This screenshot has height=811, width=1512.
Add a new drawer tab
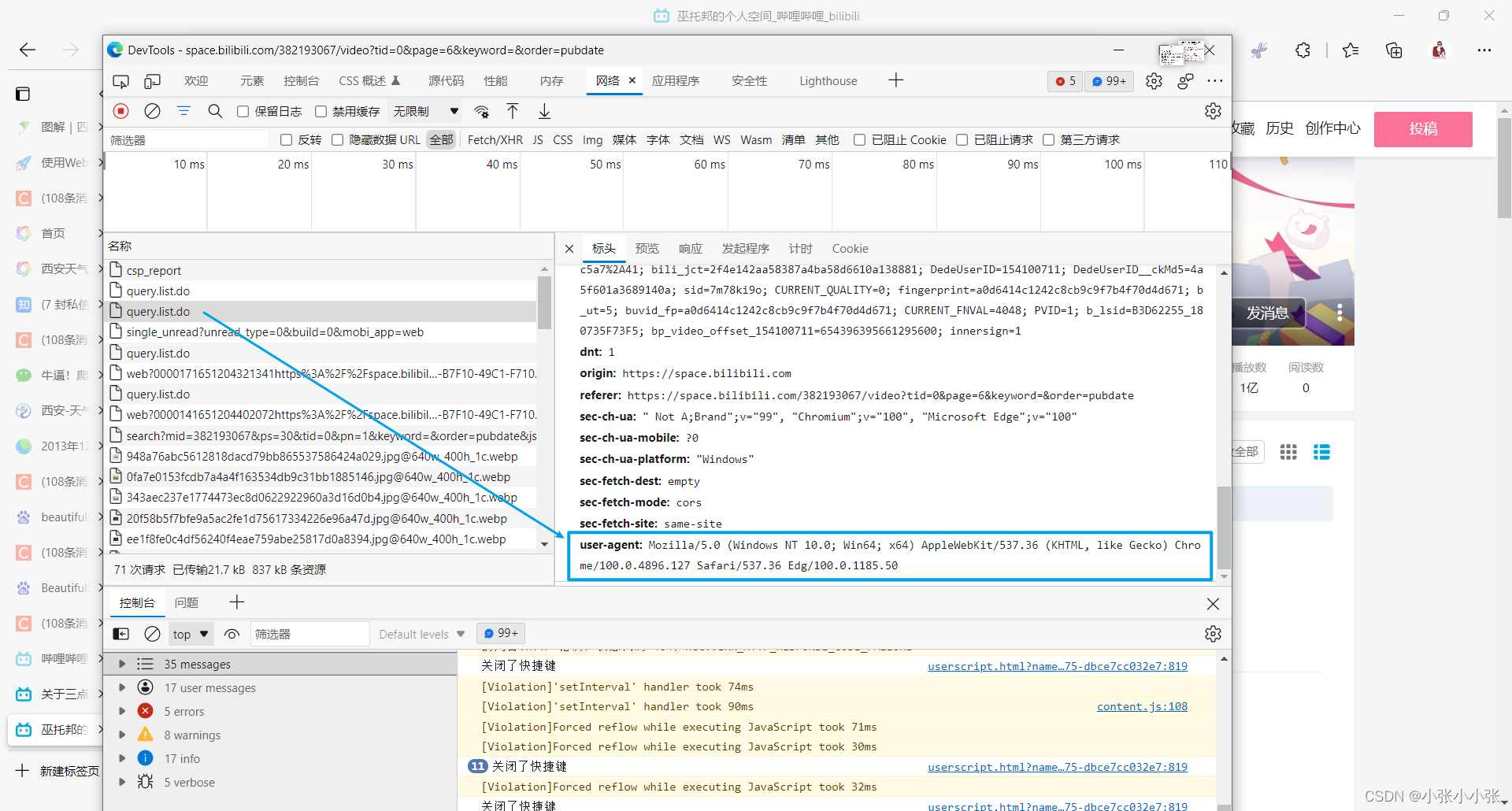pyautogui.click(x=237, y=602)
